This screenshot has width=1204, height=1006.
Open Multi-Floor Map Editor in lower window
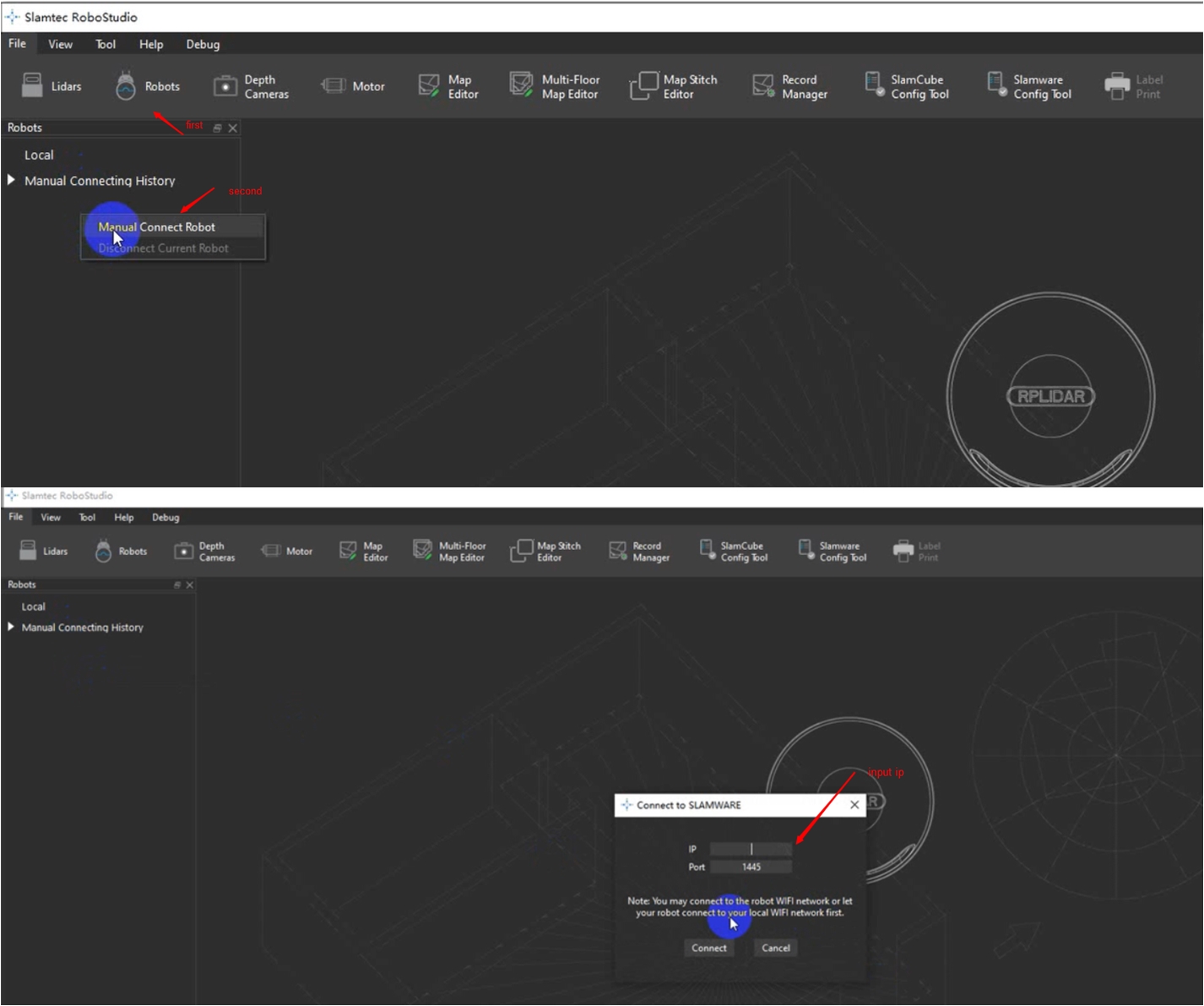[449, 551]
